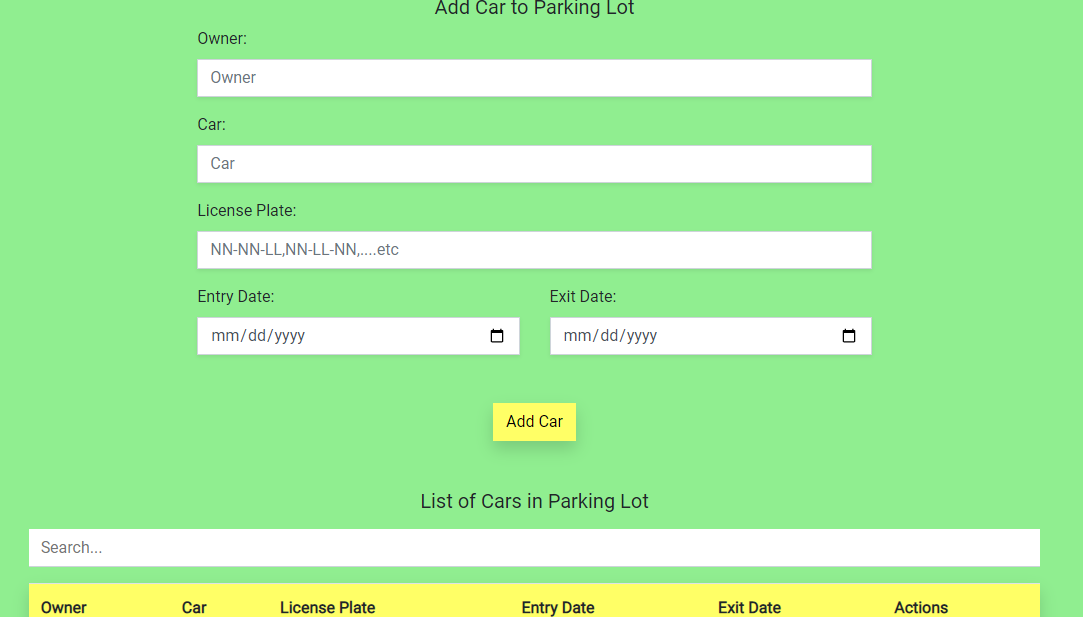The image size is (1083, 617).
Task: Select the Car column header in the table
Action: click(194, 607)
